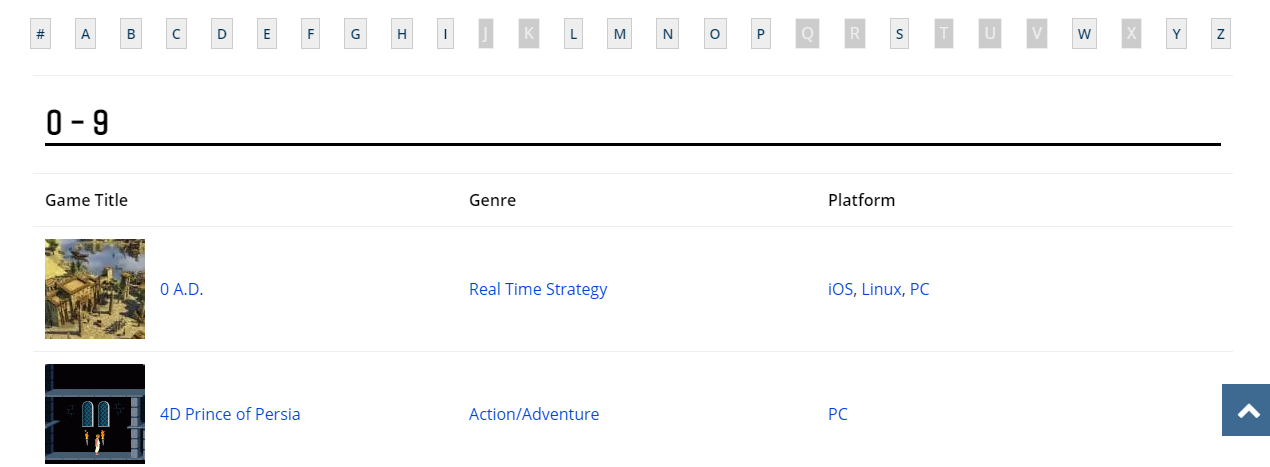This screenshot has height=467, width=1270.
Task: Click the Platform column header
Action: [861, 200]
